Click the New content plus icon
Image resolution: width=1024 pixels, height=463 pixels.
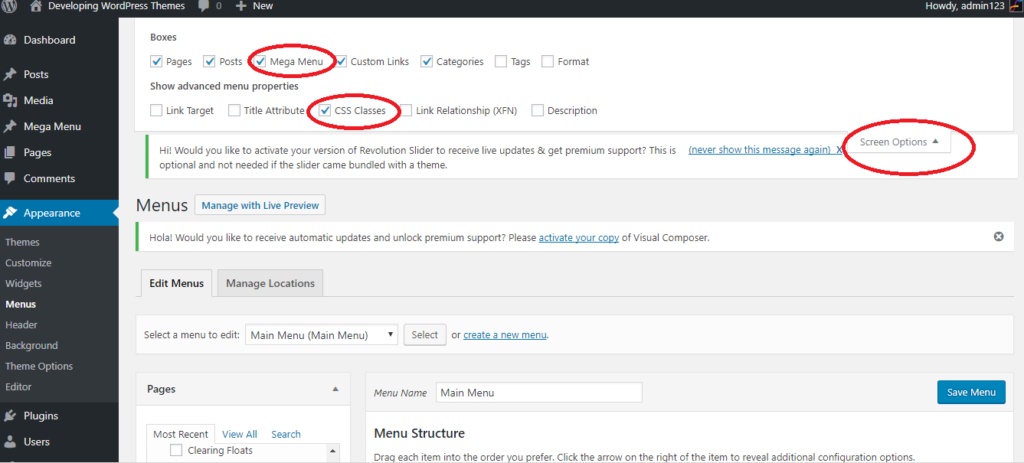(241, 6)
